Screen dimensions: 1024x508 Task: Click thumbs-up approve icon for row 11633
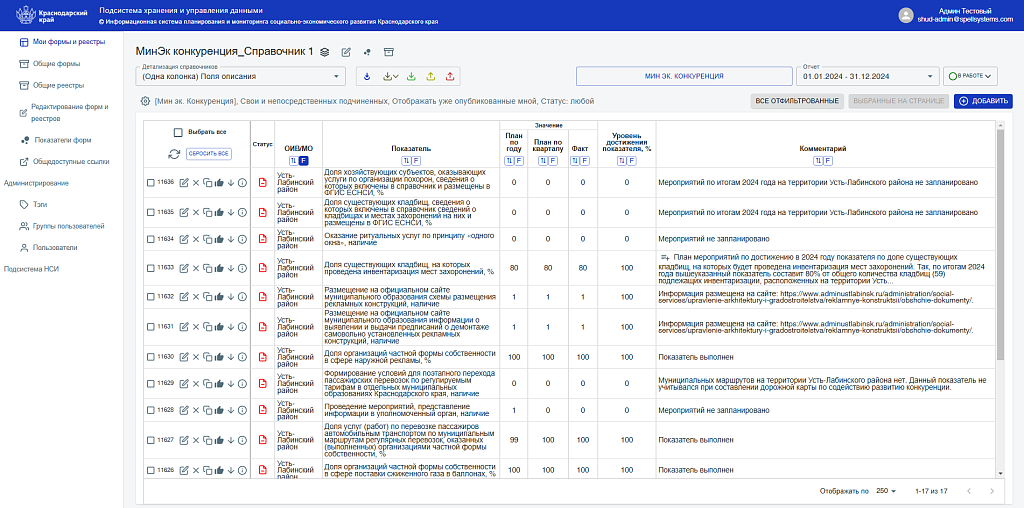tap(219, 268)
